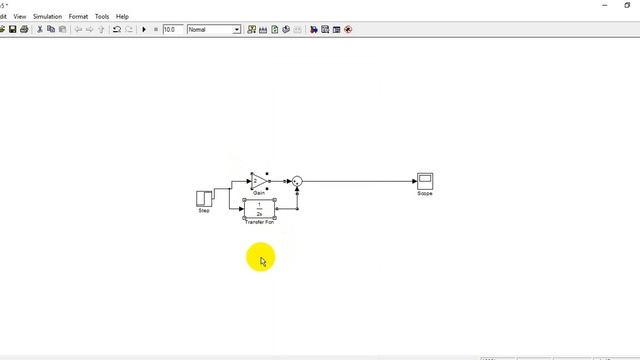Undo the last action
The height and width of the screenshot is (360, 640).
pyautogui.click(x=117, y=29)
